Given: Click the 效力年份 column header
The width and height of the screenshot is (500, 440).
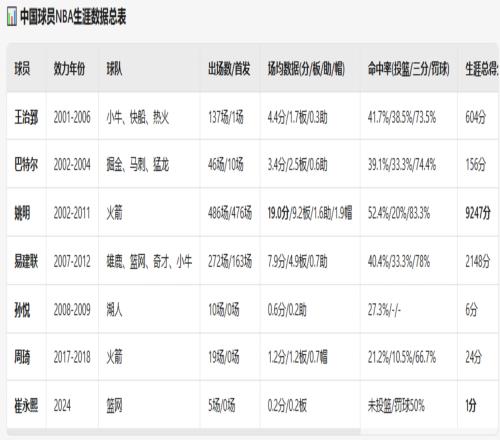Looking at the screenshot, I should 69,69.
